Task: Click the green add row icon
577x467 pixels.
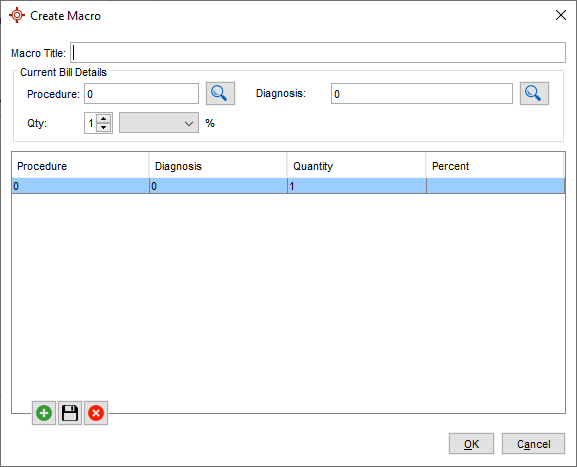Action: [x=44, y=413]
